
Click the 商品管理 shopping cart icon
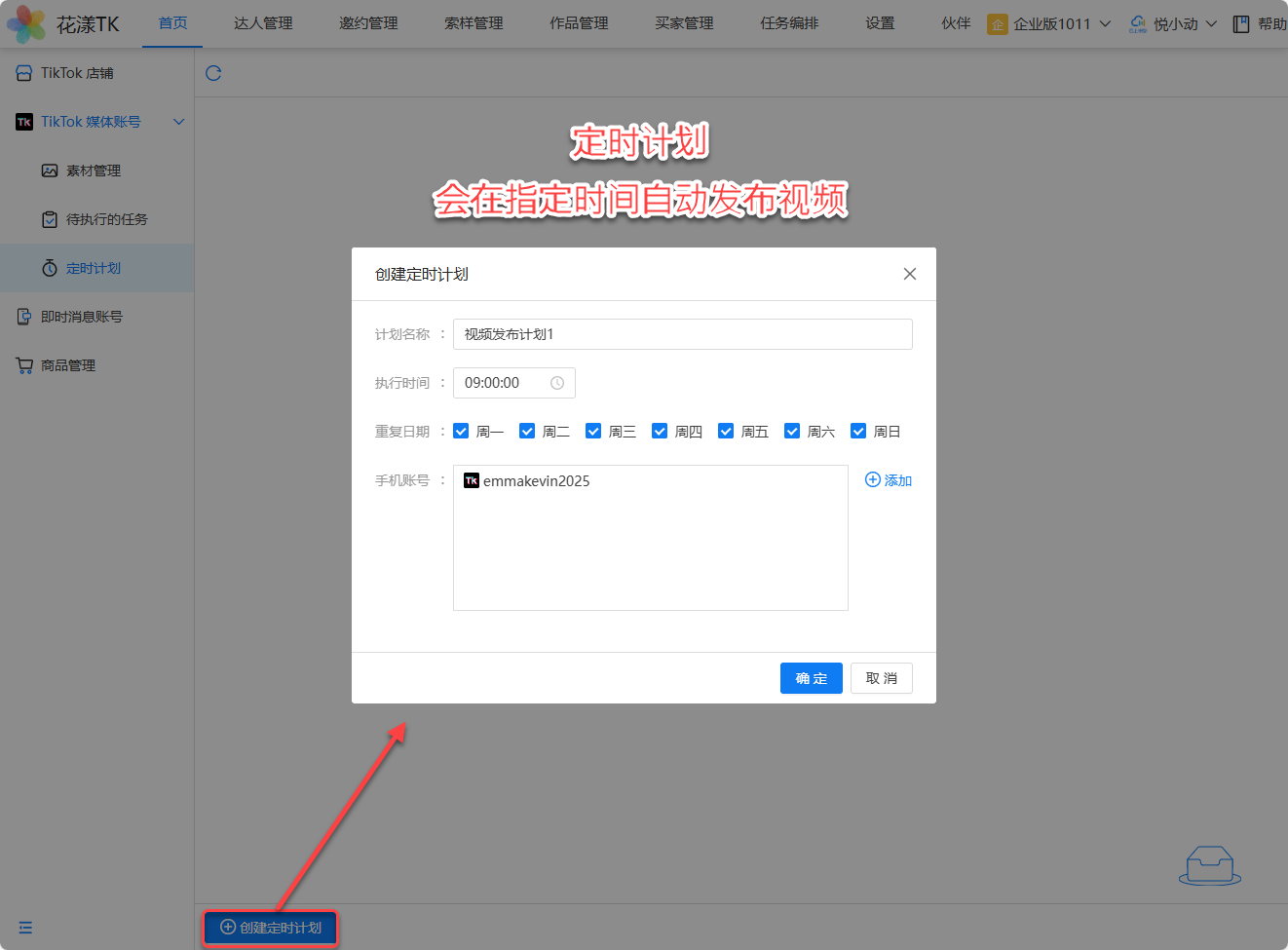click(24, 365)
